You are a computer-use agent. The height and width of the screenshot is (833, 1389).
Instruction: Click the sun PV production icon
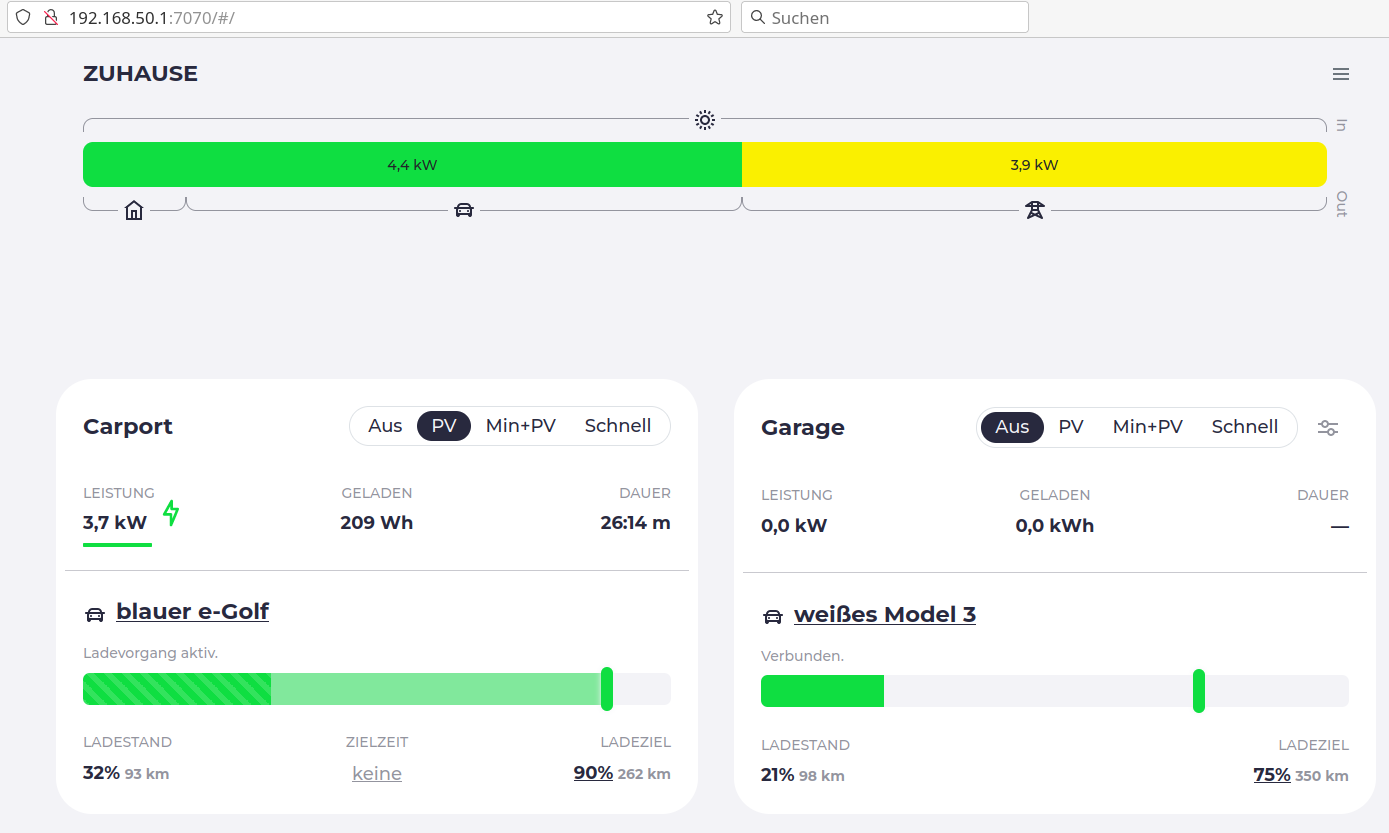pyautogui.click(x=705, y=120)
